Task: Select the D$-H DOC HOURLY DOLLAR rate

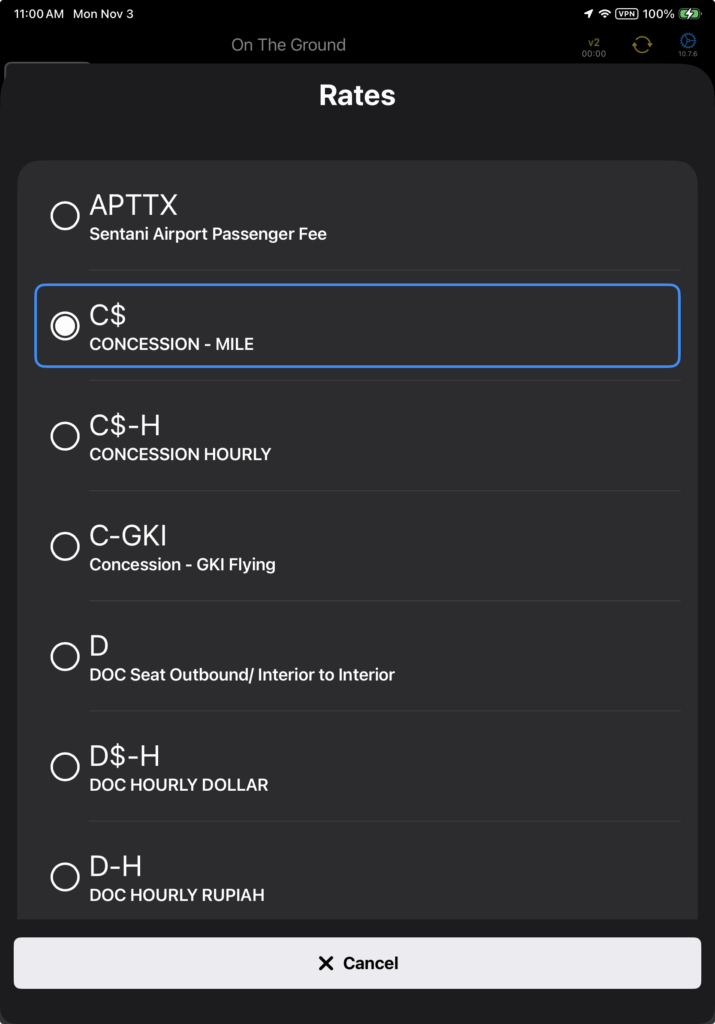Action: pyautogui.click(x=65, y=767)
